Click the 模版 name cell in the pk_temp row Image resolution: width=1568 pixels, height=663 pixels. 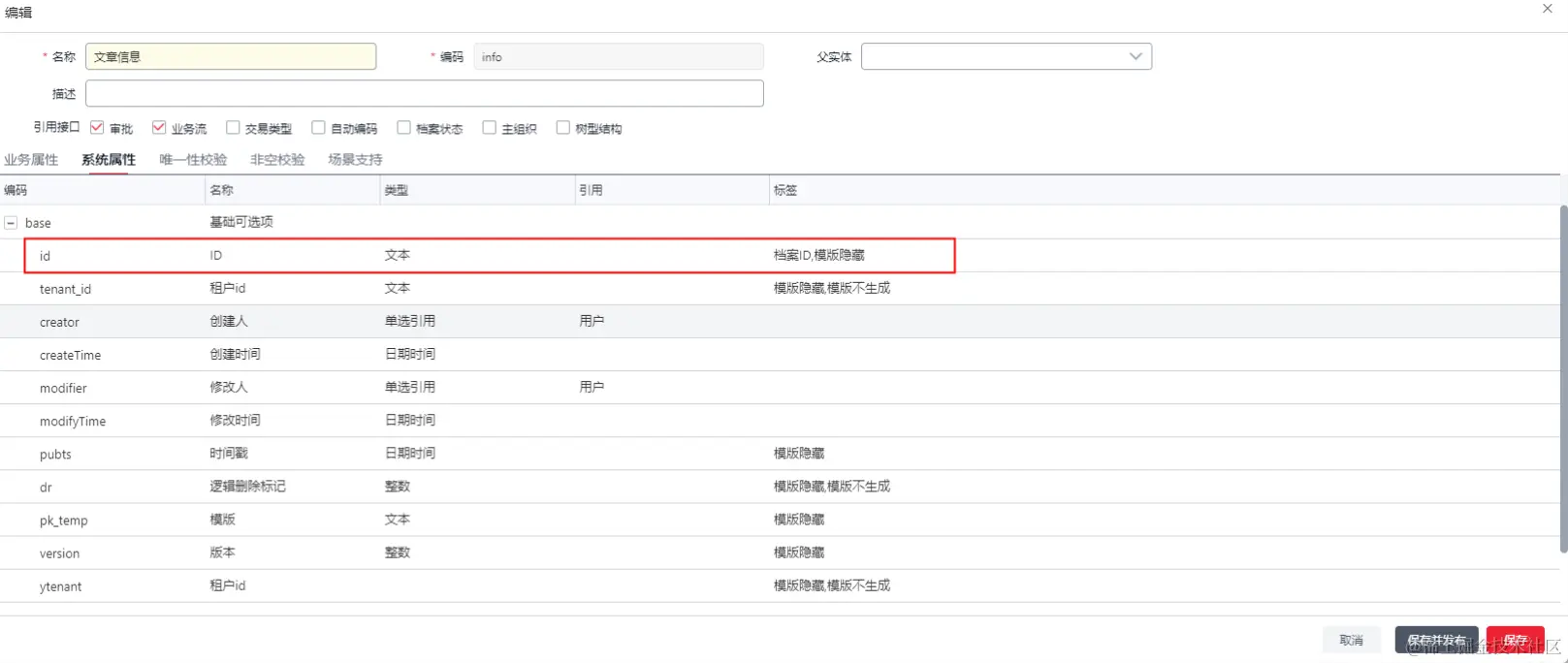point(222,519)
